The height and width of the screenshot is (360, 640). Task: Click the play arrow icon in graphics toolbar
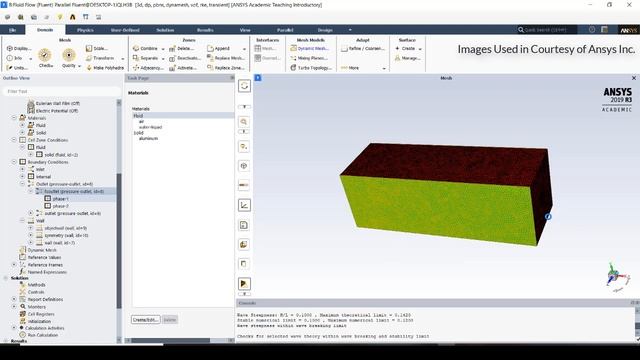coord(244,283)
